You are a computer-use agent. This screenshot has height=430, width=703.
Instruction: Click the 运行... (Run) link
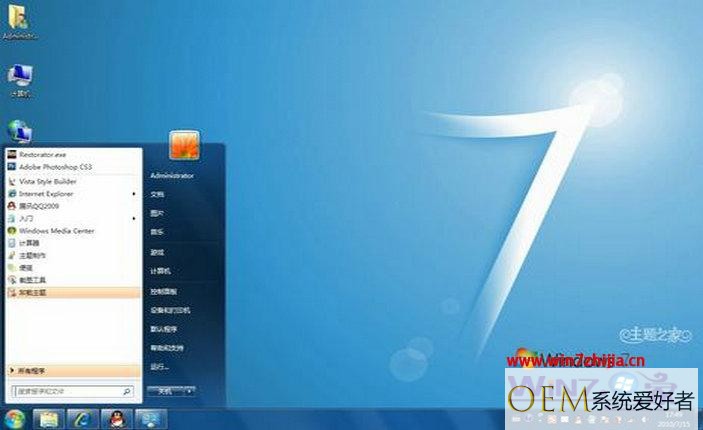point(159,367)
